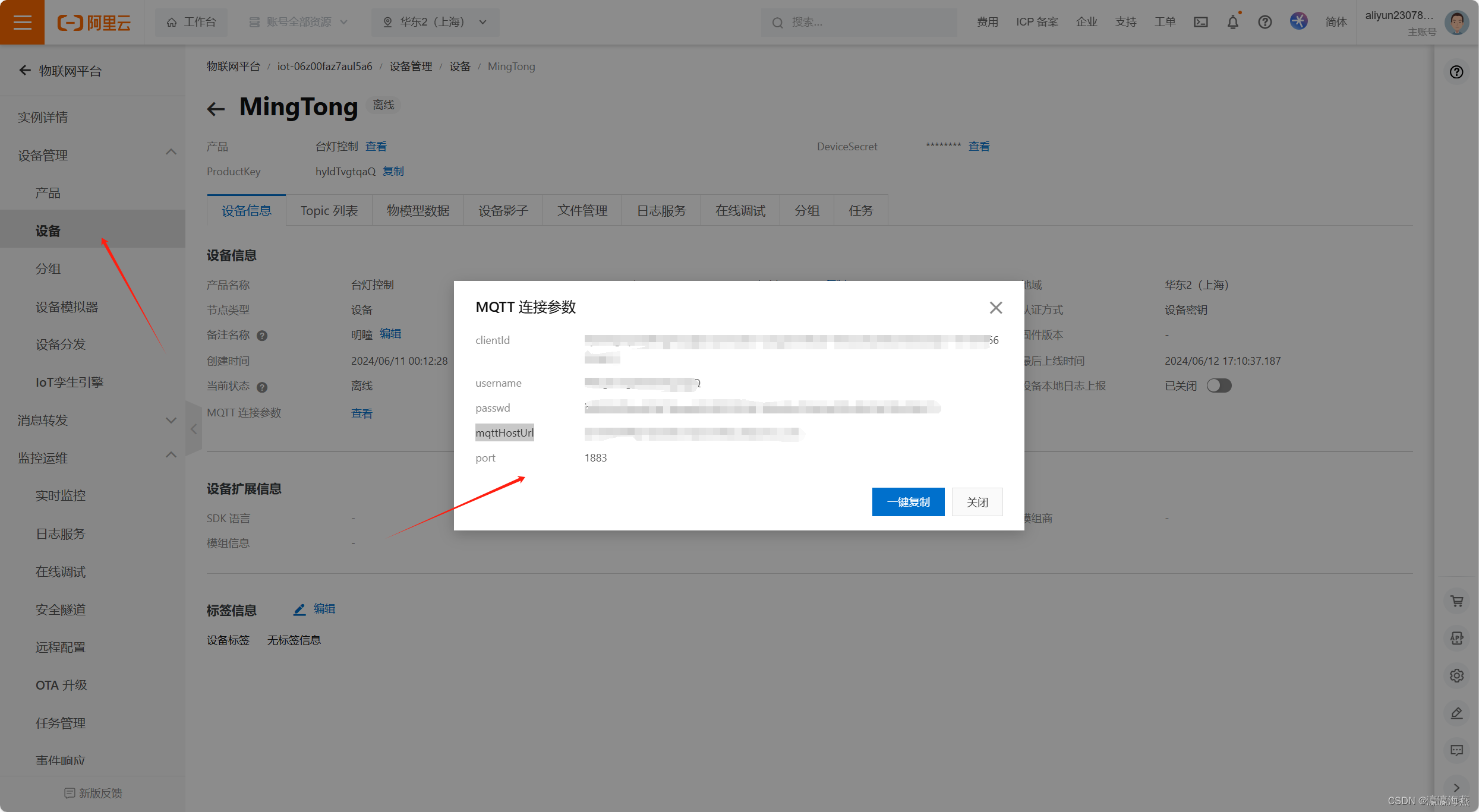Click the notification bell icon
The image size is (1479, 812).
(1232, 22)
